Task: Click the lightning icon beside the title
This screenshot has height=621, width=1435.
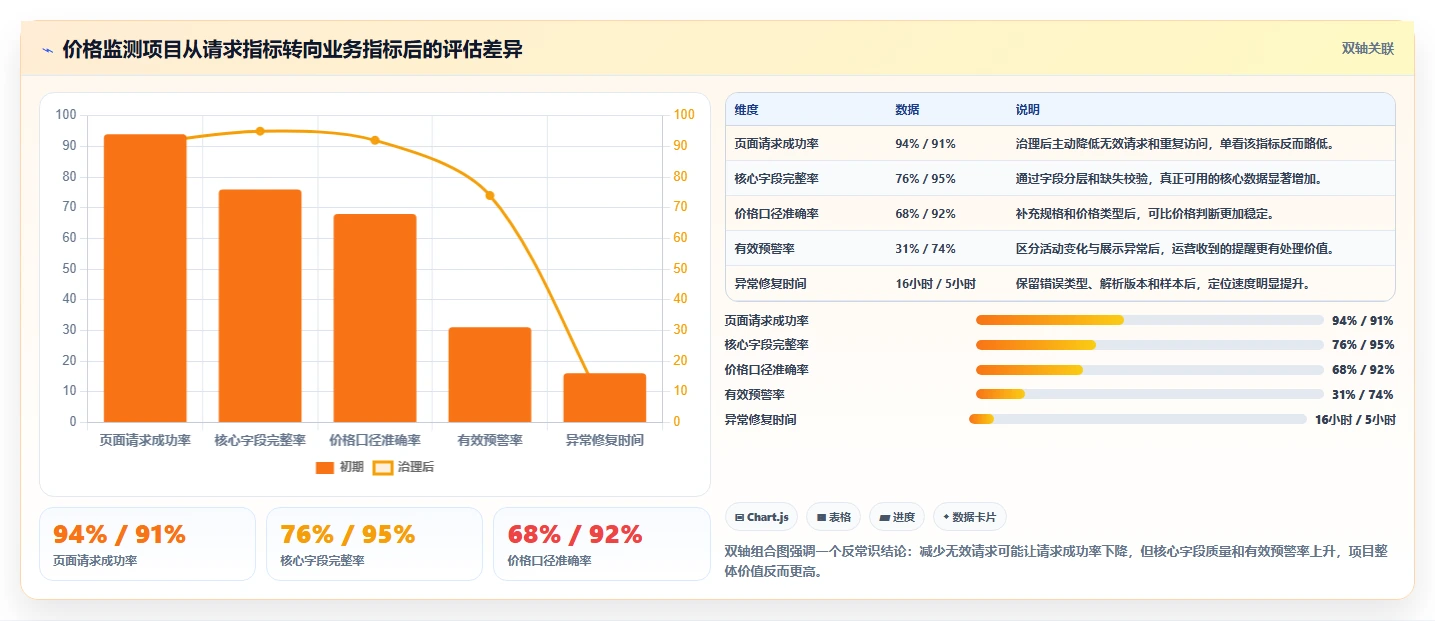Action: (48, 50)
